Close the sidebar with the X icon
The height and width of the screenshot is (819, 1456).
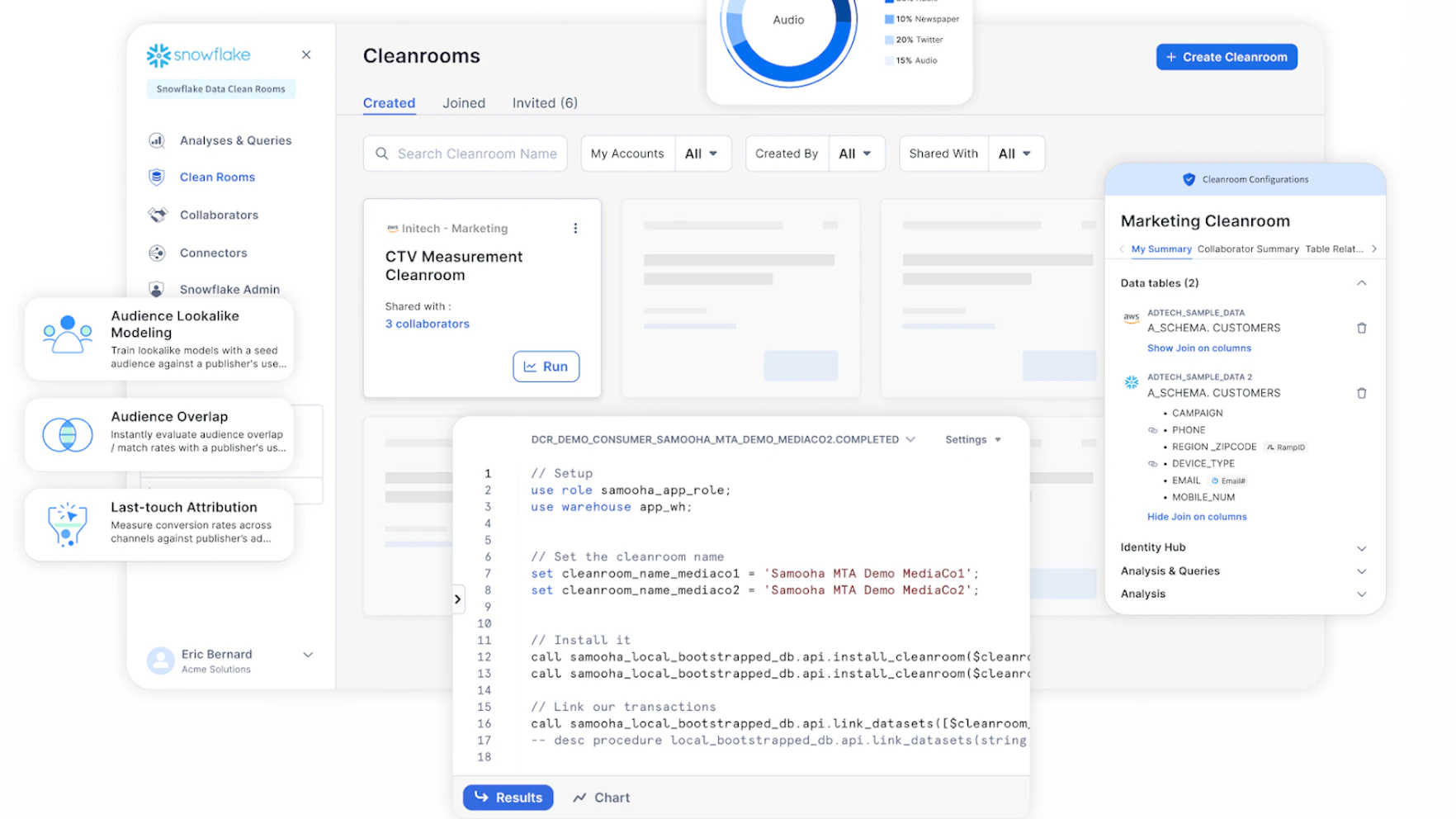click(306, 54)
